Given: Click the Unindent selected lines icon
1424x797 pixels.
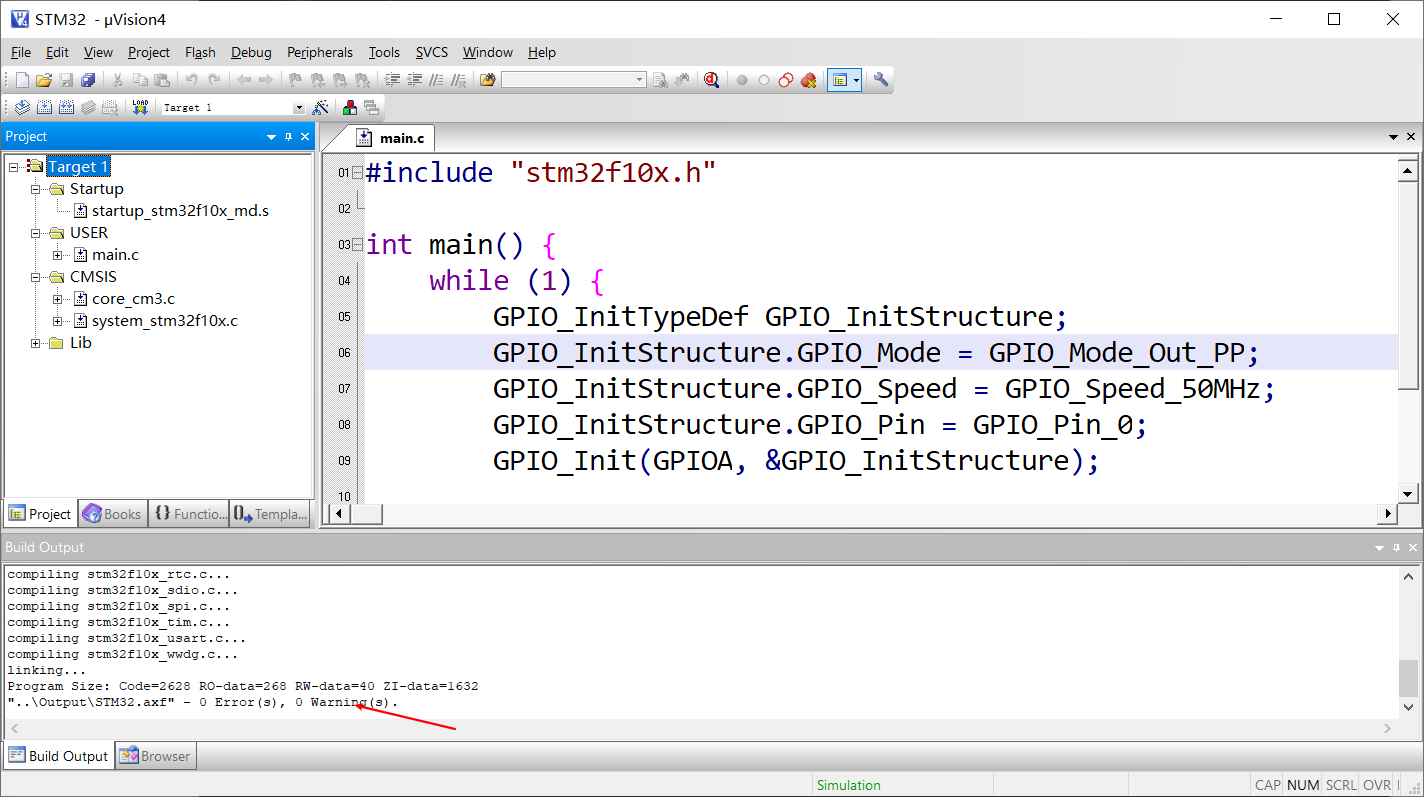Looking at the screenshot, I should [414, 80].
